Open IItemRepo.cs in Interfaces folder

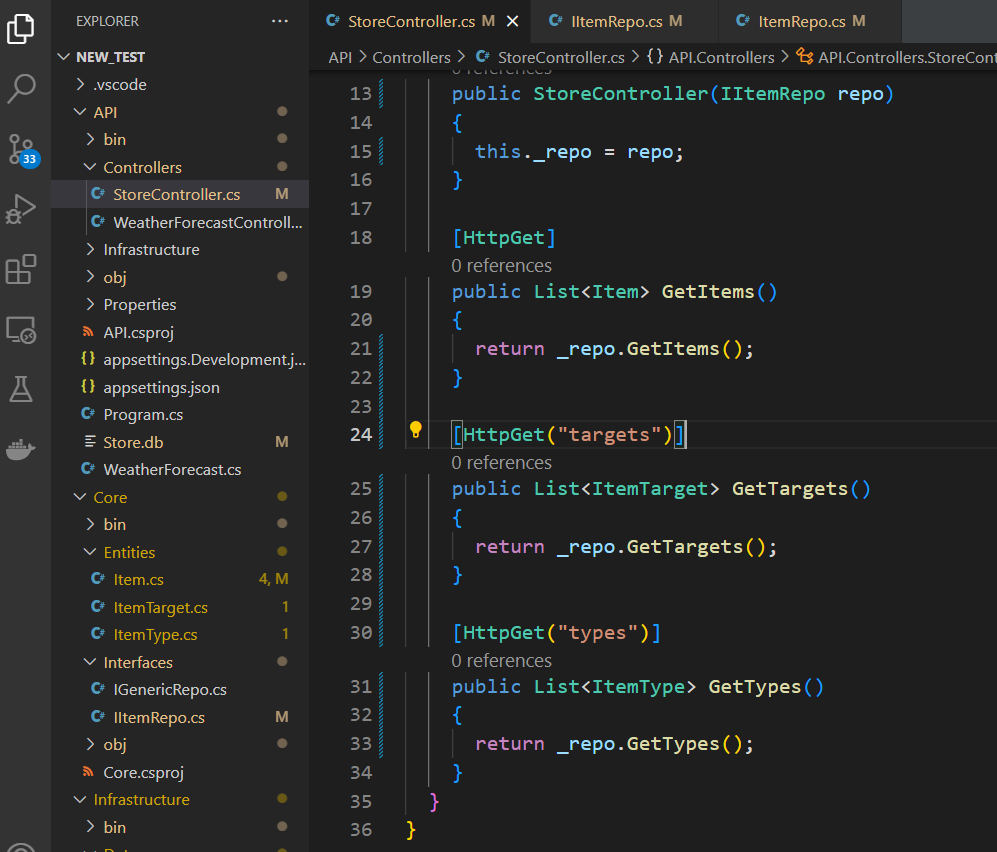[x=180, y=717]
